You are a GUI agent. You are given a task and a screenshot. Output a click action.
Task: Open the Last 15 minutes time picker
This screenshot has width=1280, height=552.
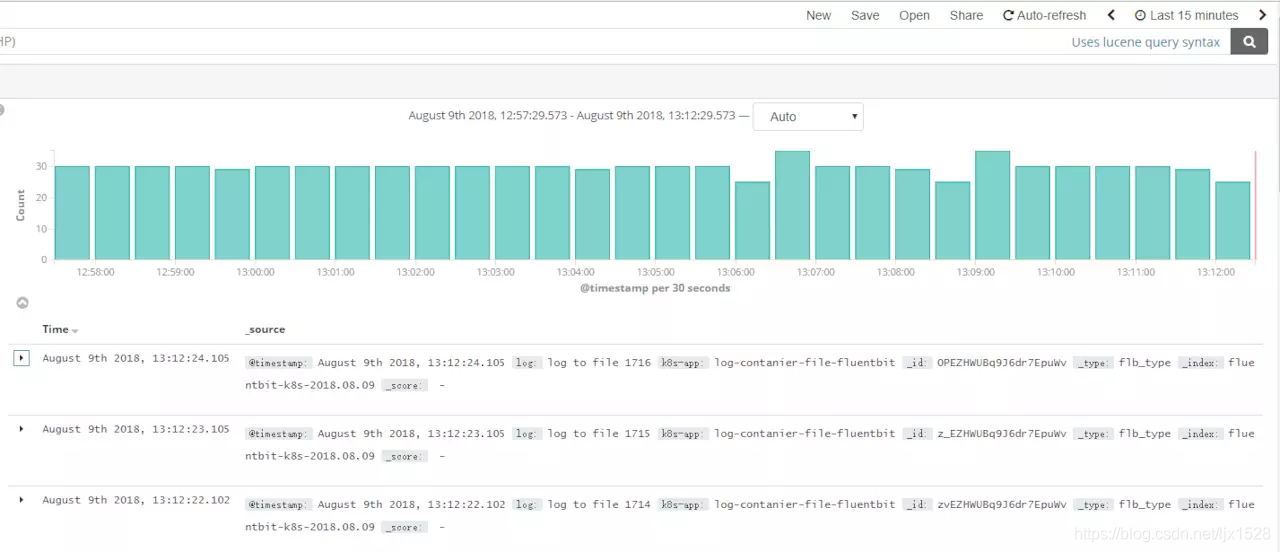pyautogui.click(x=1186, y=15)
